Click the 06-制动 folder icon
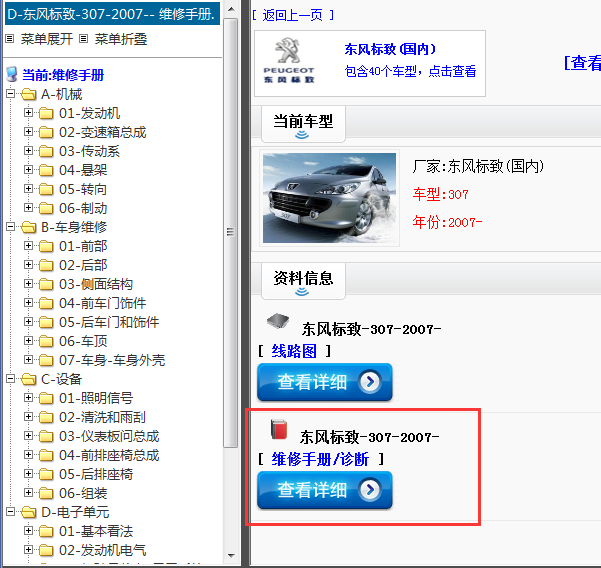The height and width of the screenshot is (568, 601). [x=46, y=208]
